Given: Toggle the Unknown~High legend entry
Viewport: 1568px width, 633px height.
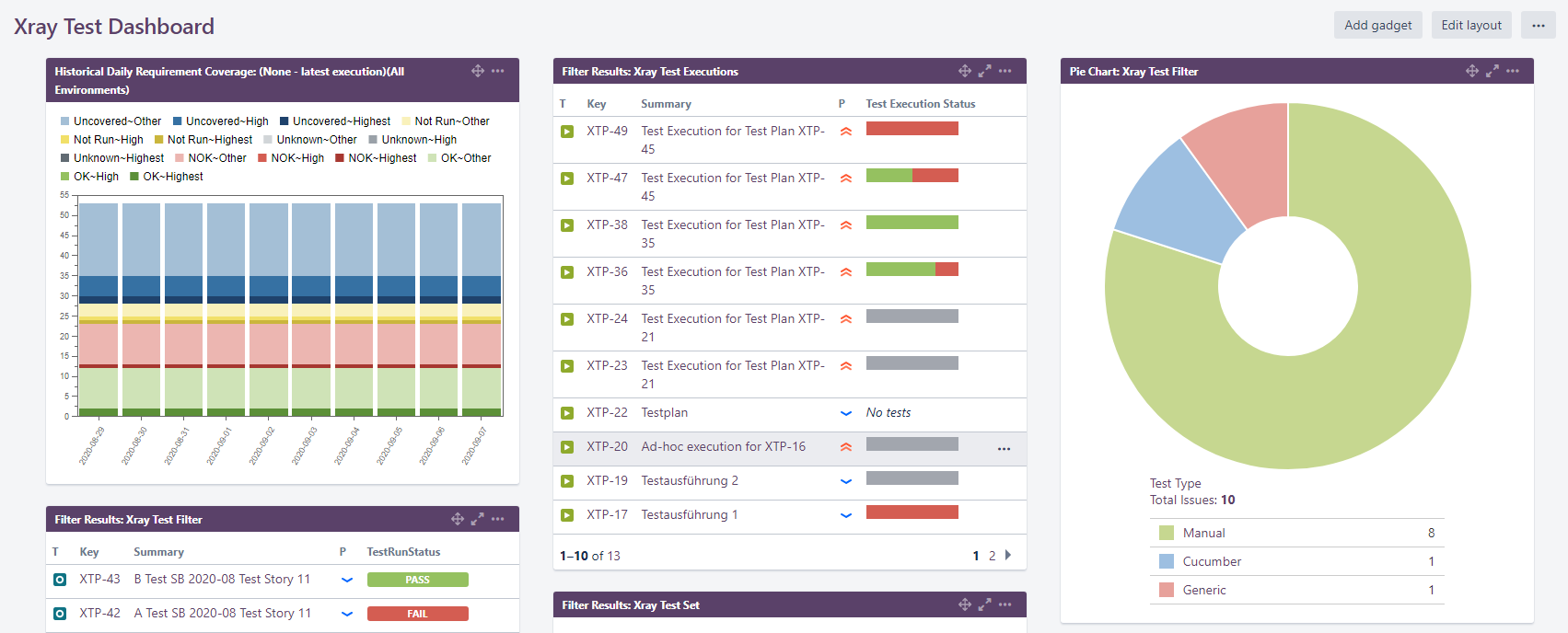Looking at the screenshot, I should [412, 140].
